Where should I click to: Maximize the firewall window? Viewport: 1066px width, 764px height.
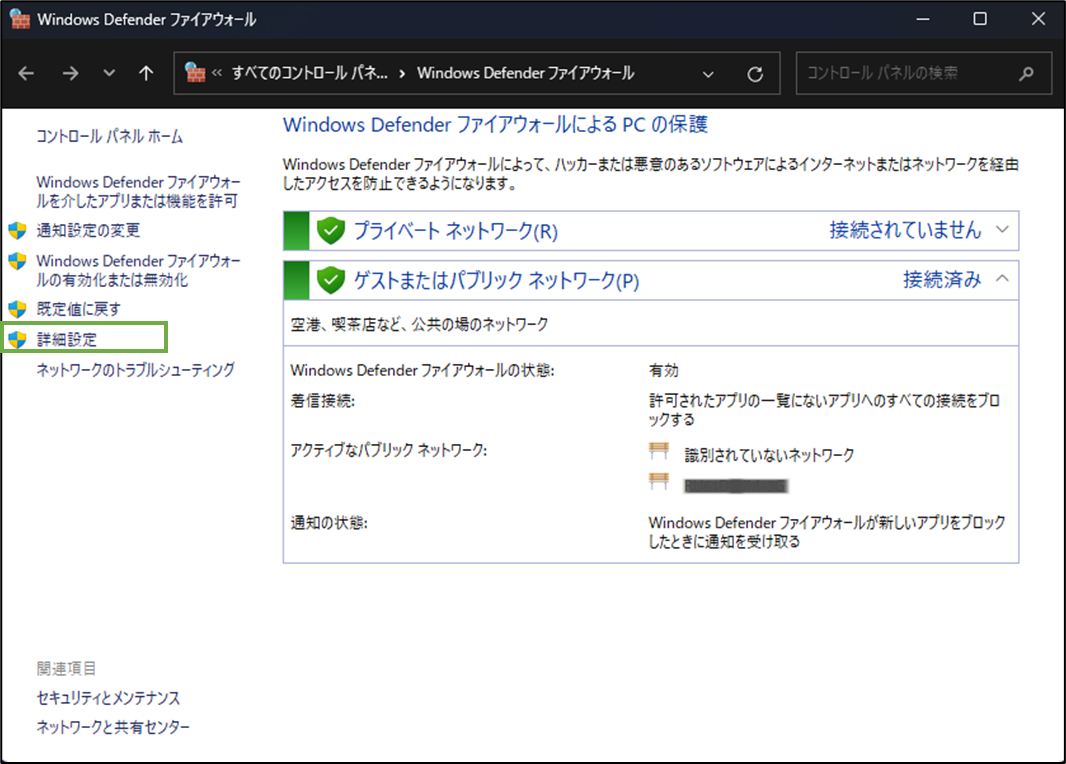click(980, 19)
